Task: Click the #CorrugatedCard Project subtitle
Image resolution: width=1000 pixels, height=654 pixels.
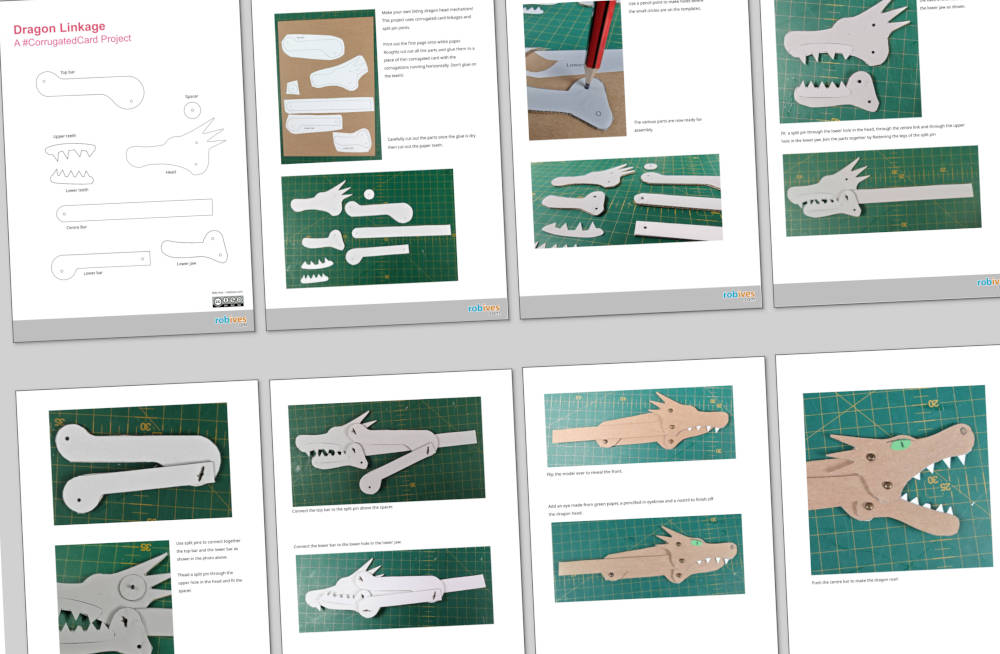Action: (x=72, y=40)
